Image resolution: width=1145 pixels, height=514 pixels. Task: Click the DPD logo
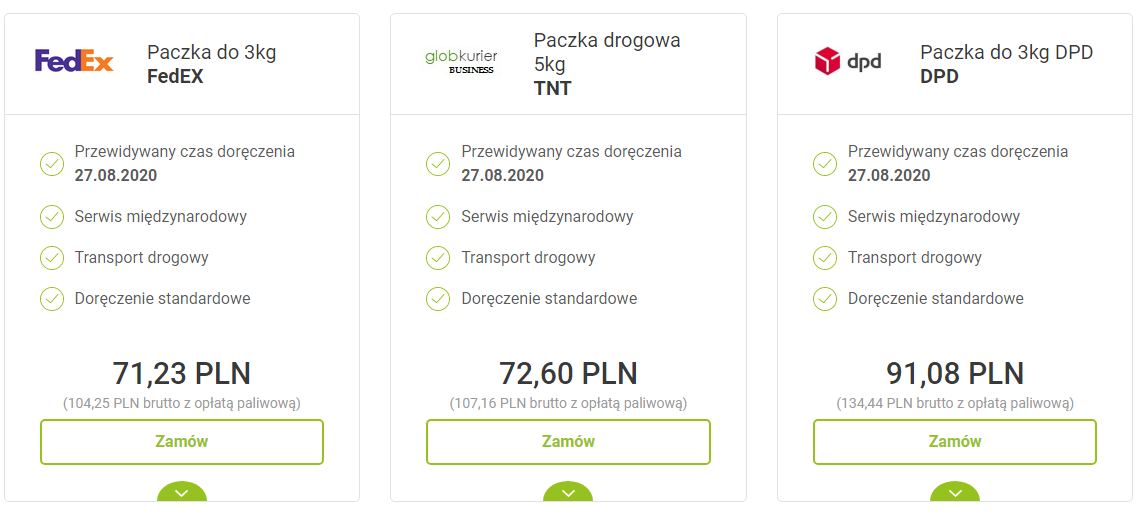[848, 62]
